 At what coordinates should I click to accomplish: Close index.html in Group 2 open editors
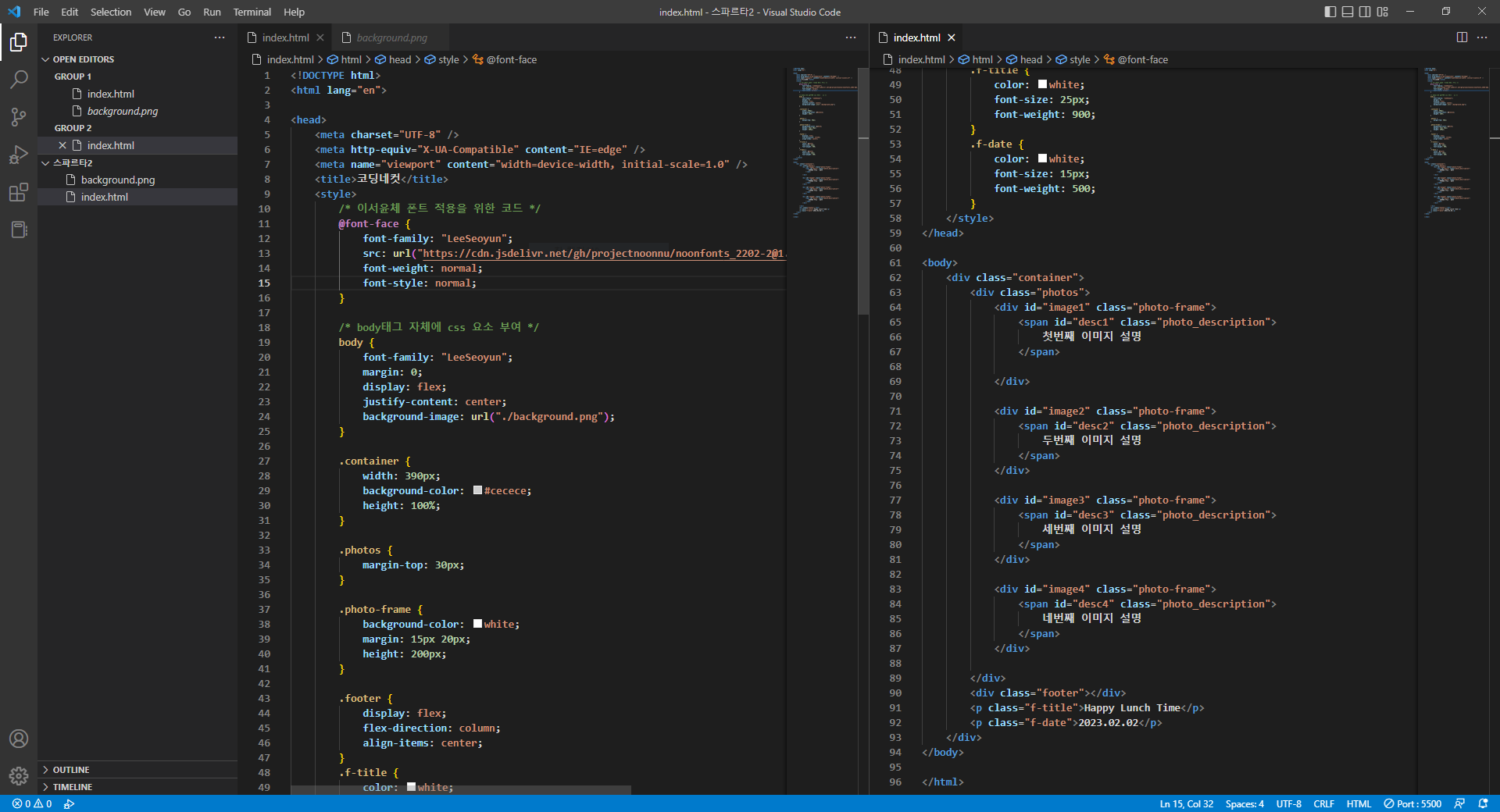coord(62,145)
